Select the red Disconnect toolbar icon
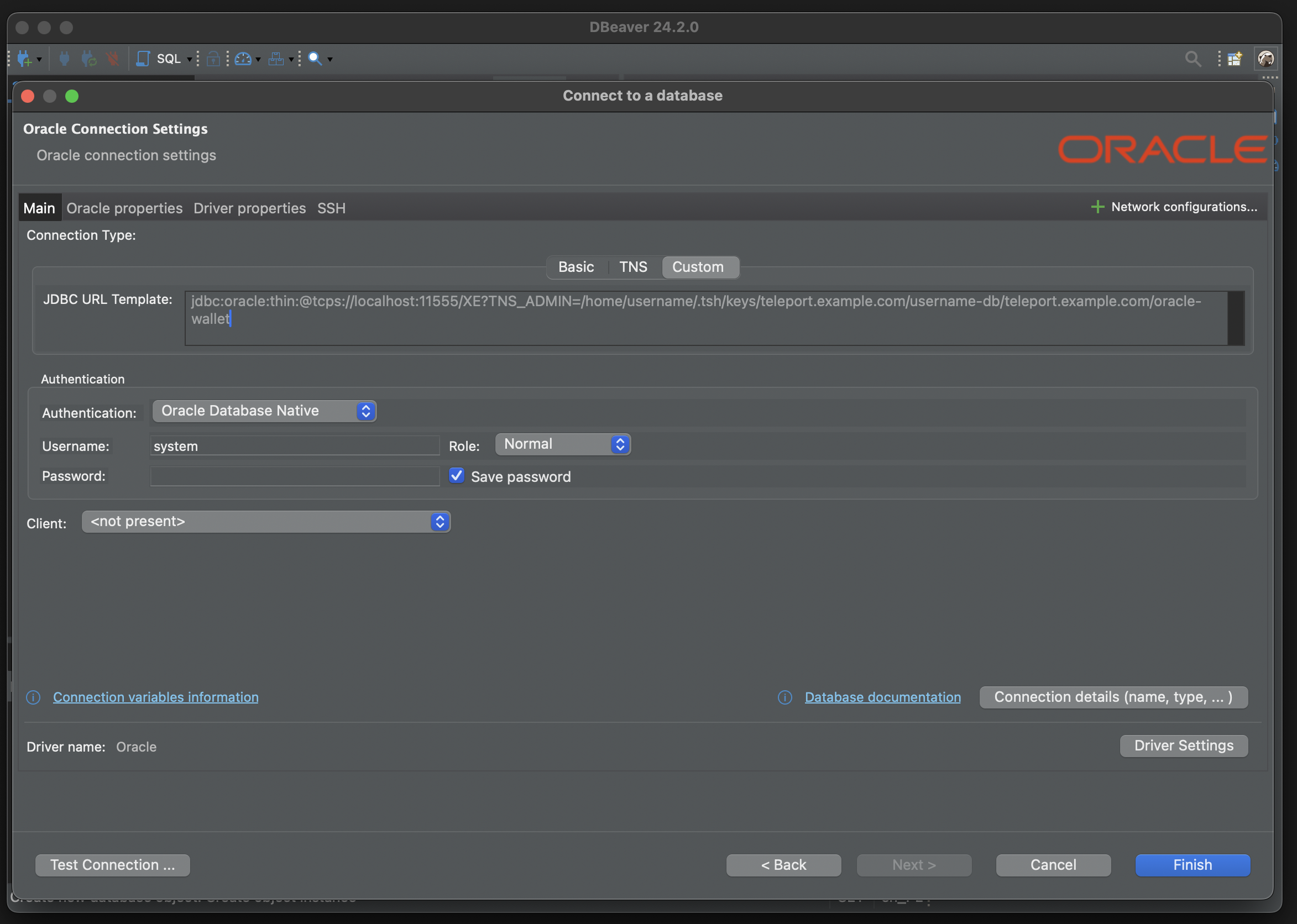Screen dimensions: 1297x924 point(112,59)
